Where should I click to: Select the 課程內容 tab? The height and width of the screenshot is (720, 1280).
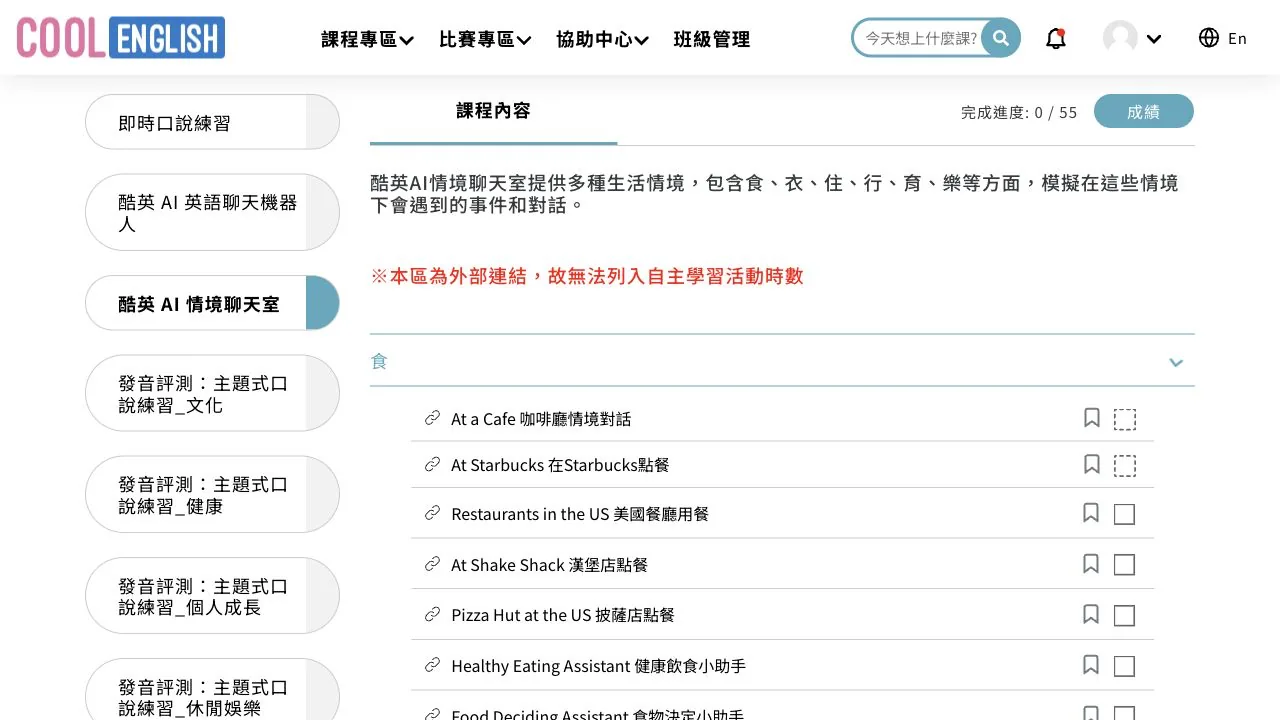point(493,111)
